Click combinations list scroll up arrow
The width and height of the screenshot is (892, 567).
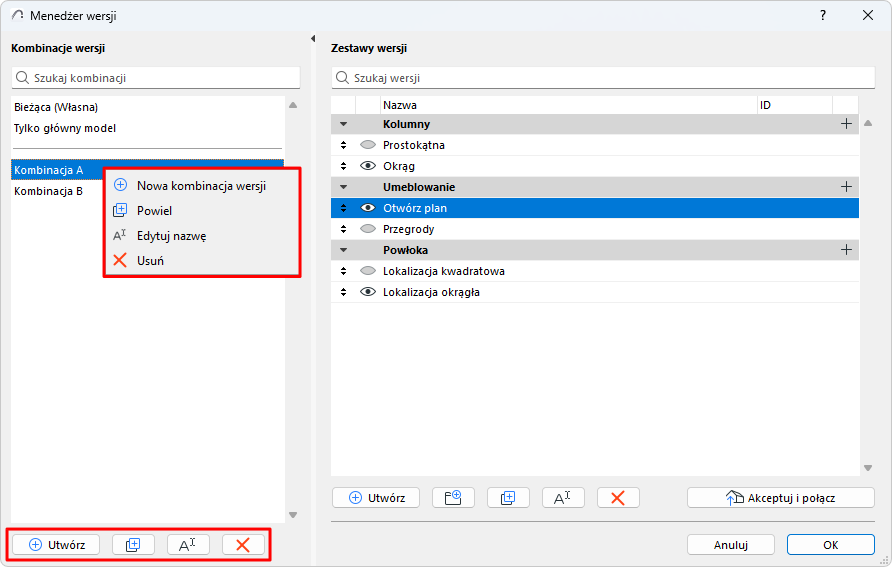tap(293, 105)
